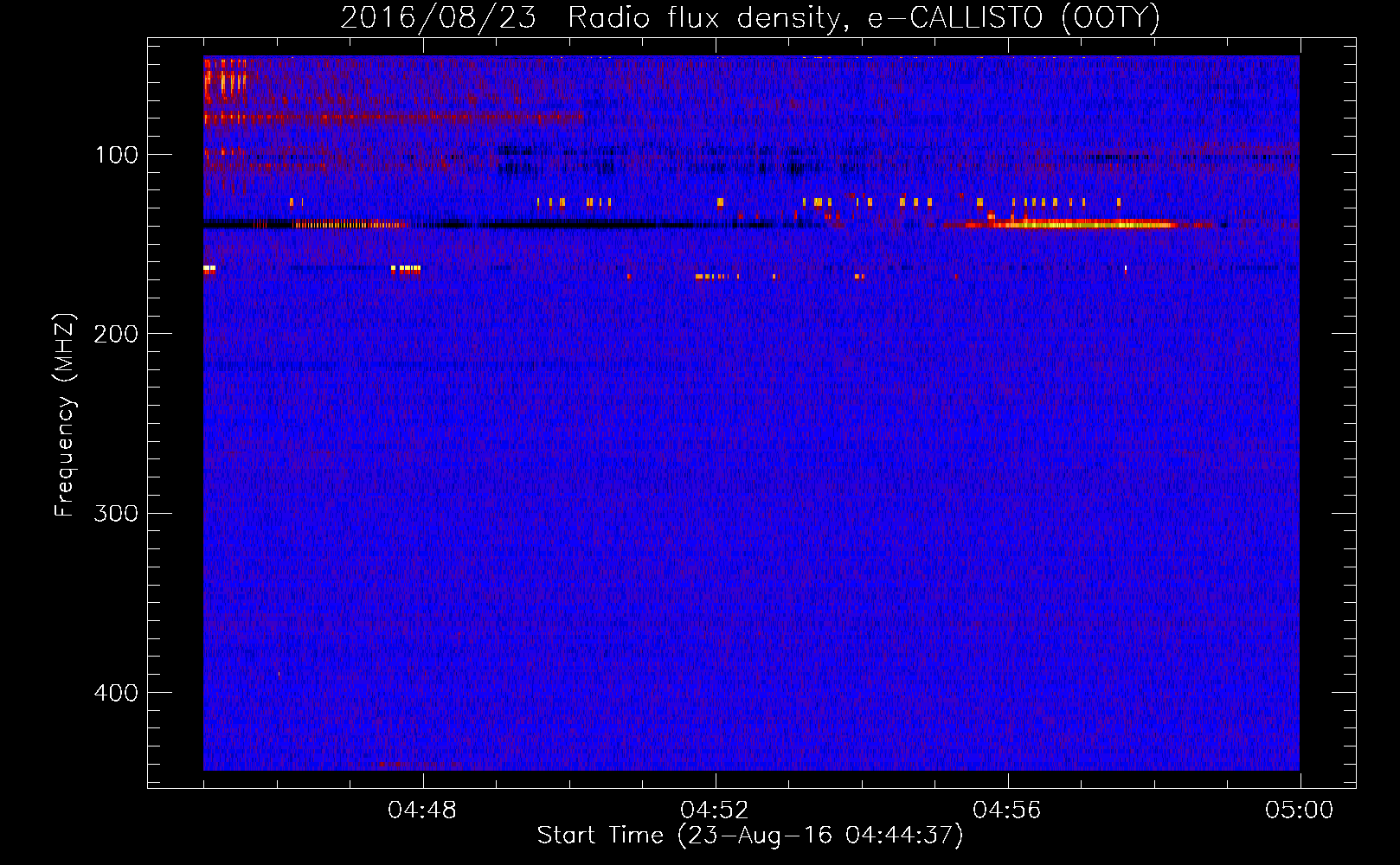Click the 'Start Time (23-Aug-16 04:44:37)' label
This screenshot has height=865, width=1400.
pos(750,836)
